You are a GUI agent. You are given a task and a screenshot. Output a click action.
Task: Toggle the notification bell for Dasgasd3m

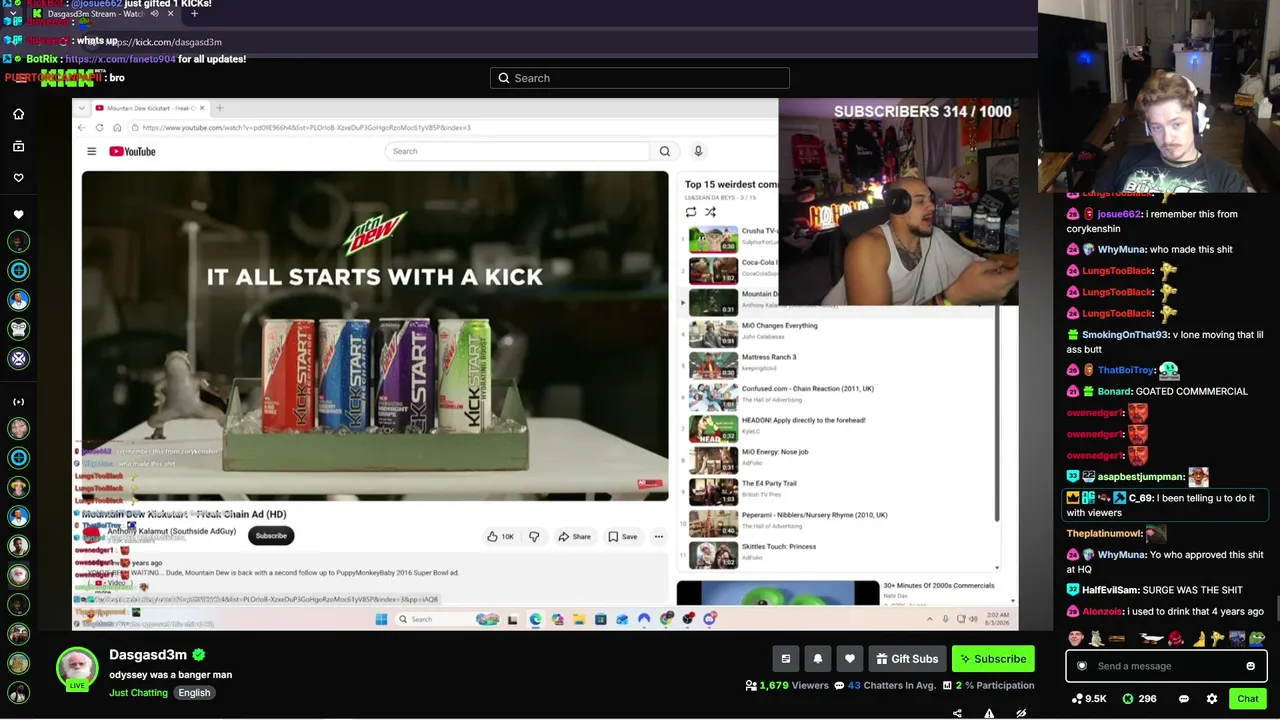[x=818, y=659]
